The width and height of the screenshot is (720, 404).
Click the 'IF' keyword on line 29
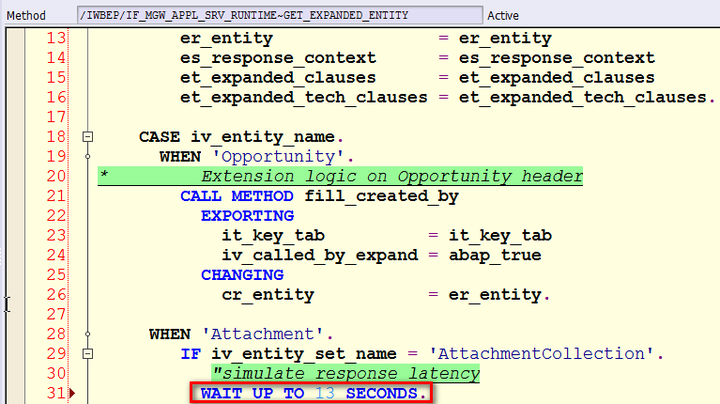pos(190,354)
